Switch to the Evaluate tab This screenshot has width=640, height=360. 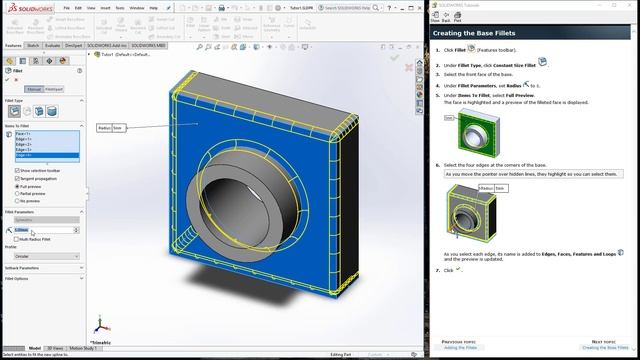(52, 46)
